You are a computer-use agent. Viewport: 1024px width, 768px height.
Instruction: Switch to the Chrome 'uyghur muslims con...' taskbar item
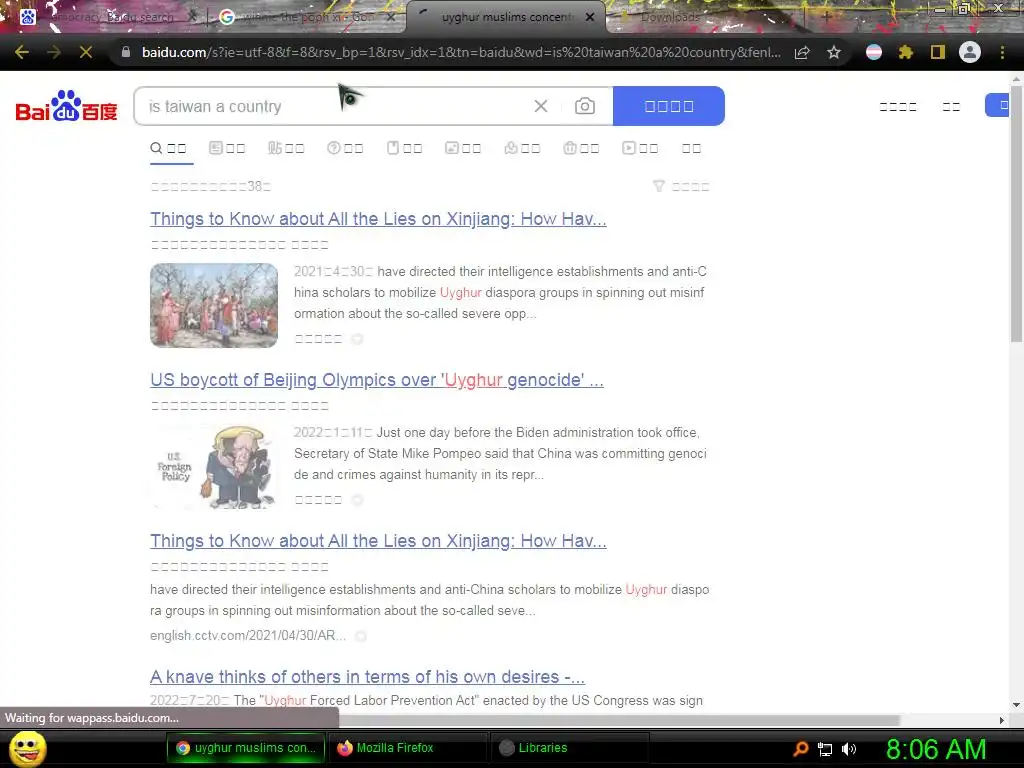coord(246,748)
